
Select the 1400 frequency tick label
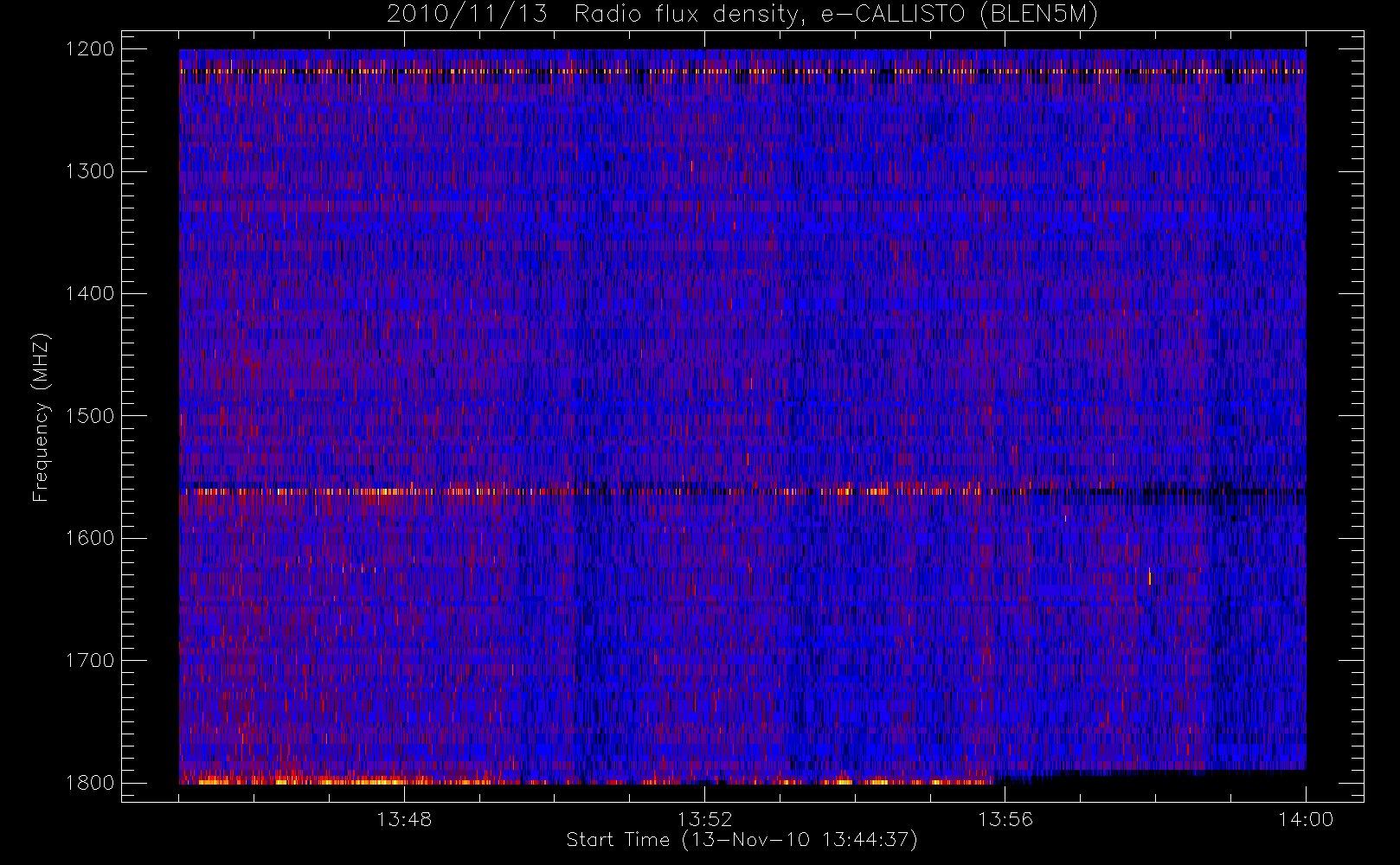coord(90,293)
